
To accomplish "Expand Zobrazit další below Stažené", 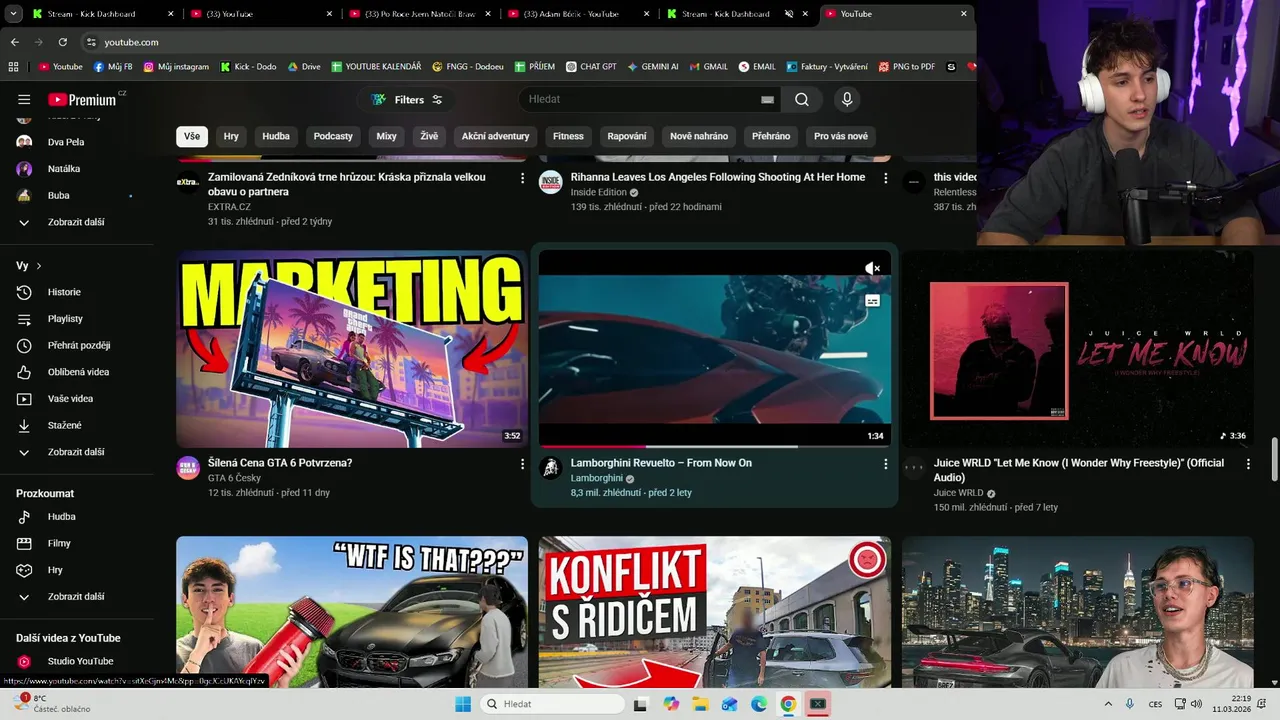I will coord(74,452).
